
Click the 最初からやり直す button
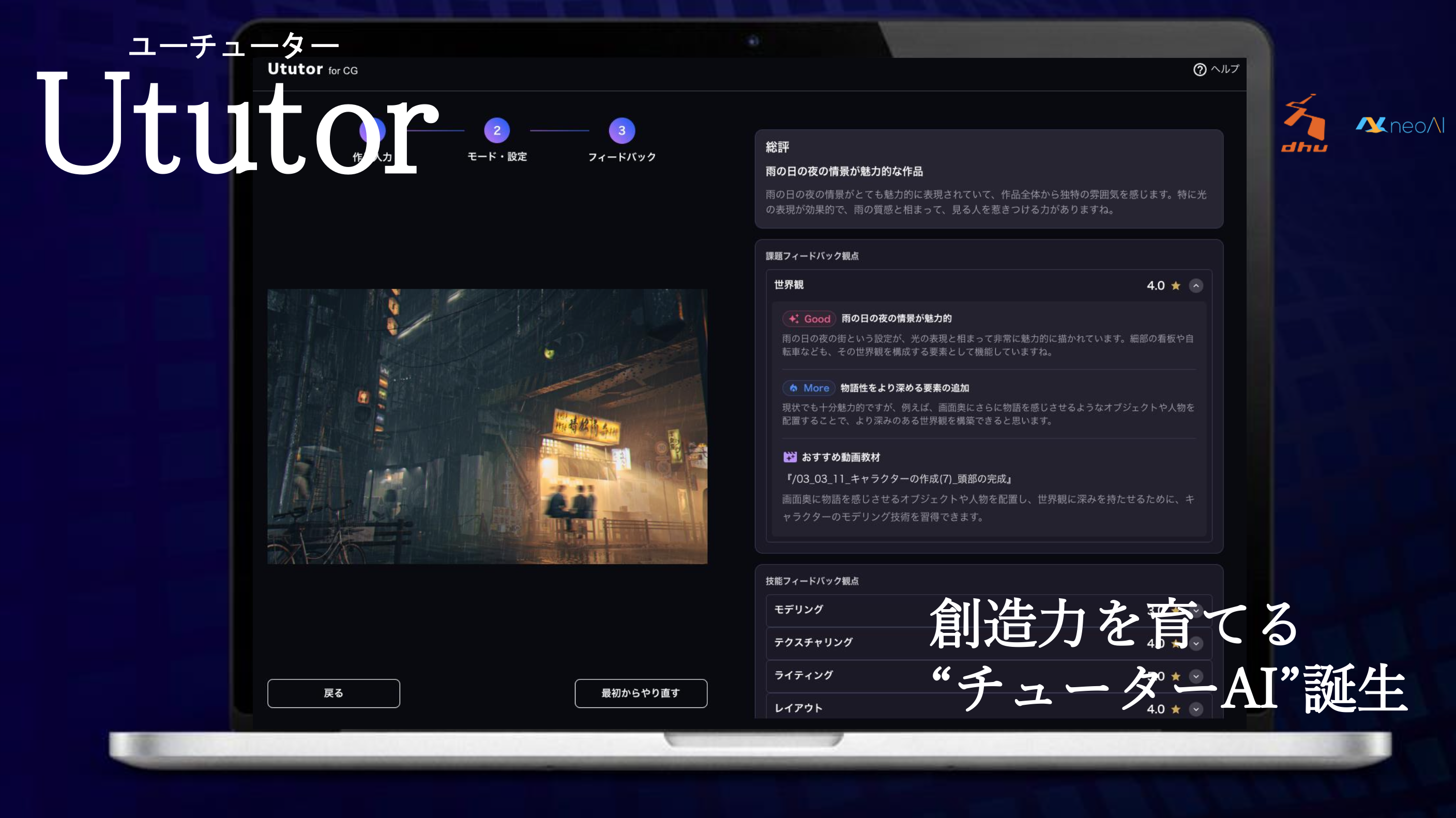[x=641, y=693]
